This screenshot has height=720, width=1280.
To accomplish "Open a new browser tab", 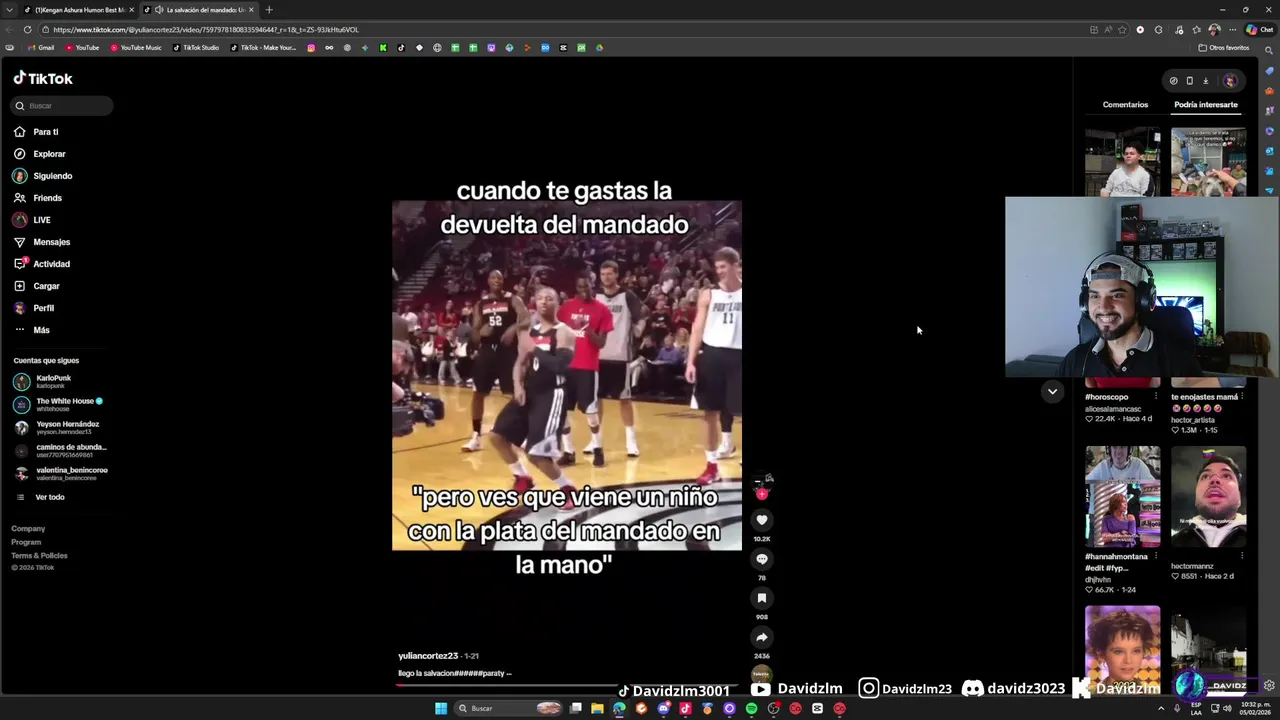I will [x=269, y=10].
